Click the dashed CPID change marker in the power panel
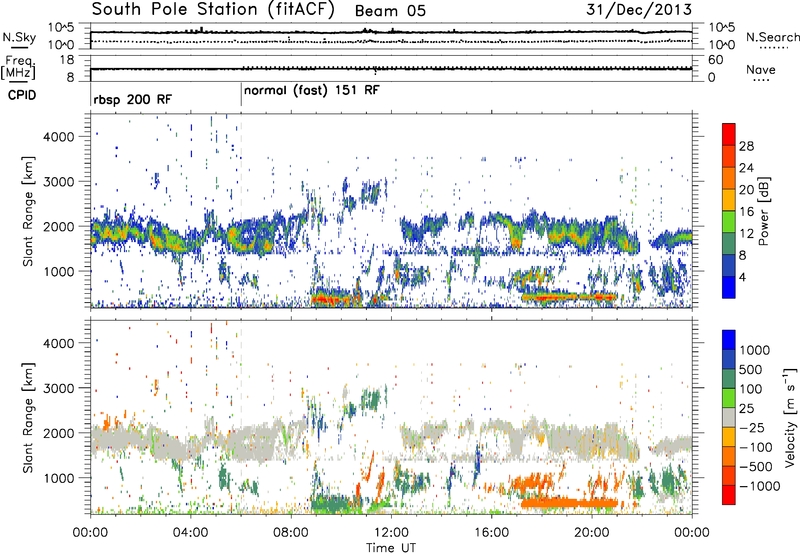This screenshot has width=800, height=554. pos(241,211)
